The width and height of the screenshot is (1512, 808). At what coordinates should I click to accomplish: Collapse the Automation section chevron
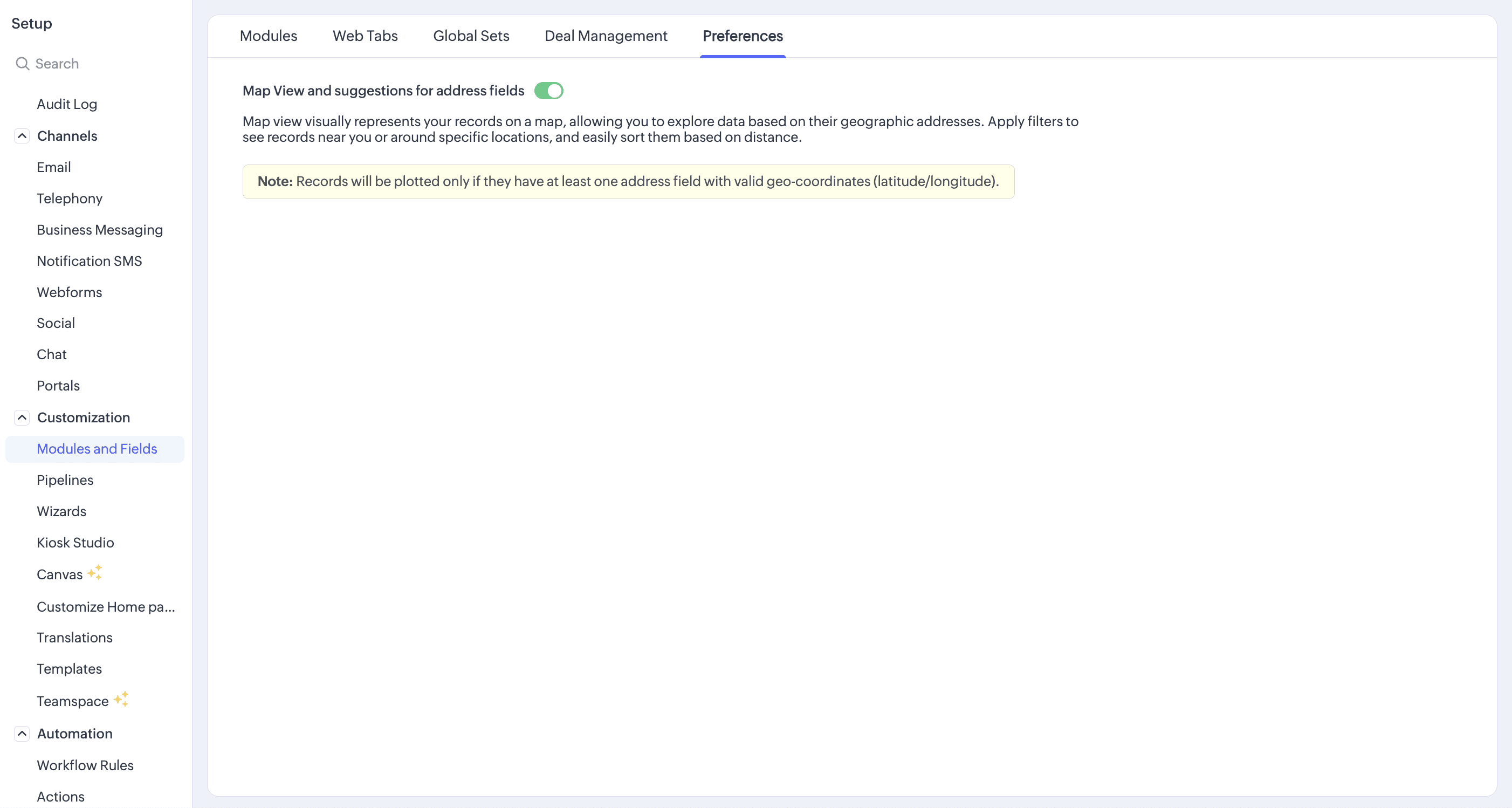22,734
